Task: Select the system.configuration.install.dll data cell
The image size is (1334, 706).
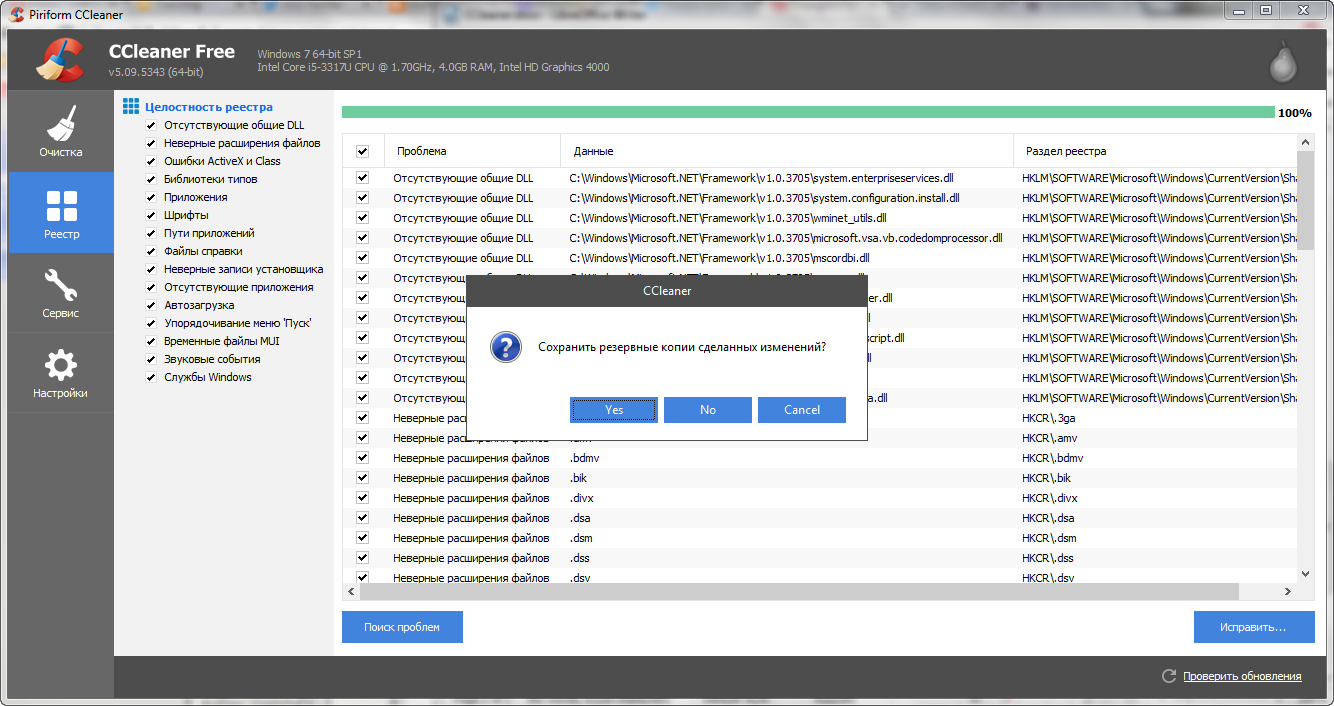Action: [764, 198]
